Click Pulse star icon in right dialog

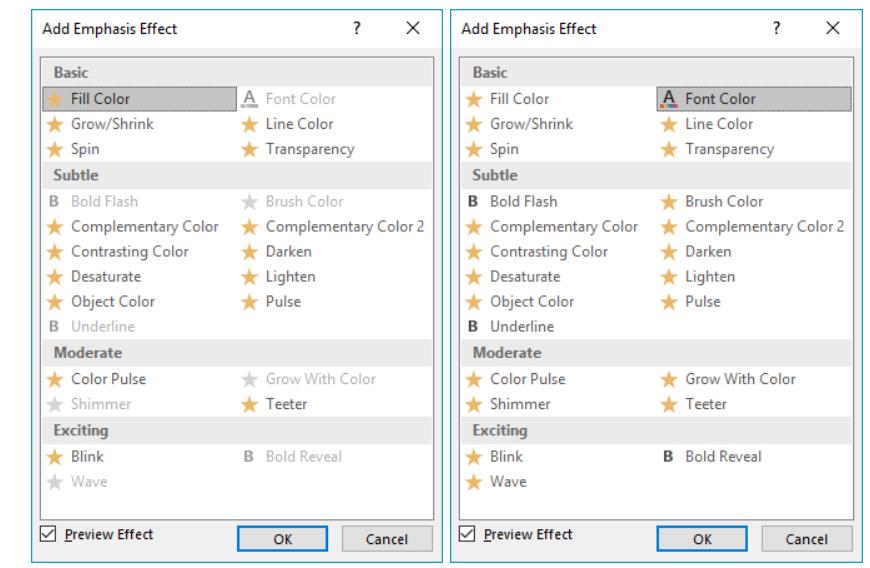tap(669, 302)
